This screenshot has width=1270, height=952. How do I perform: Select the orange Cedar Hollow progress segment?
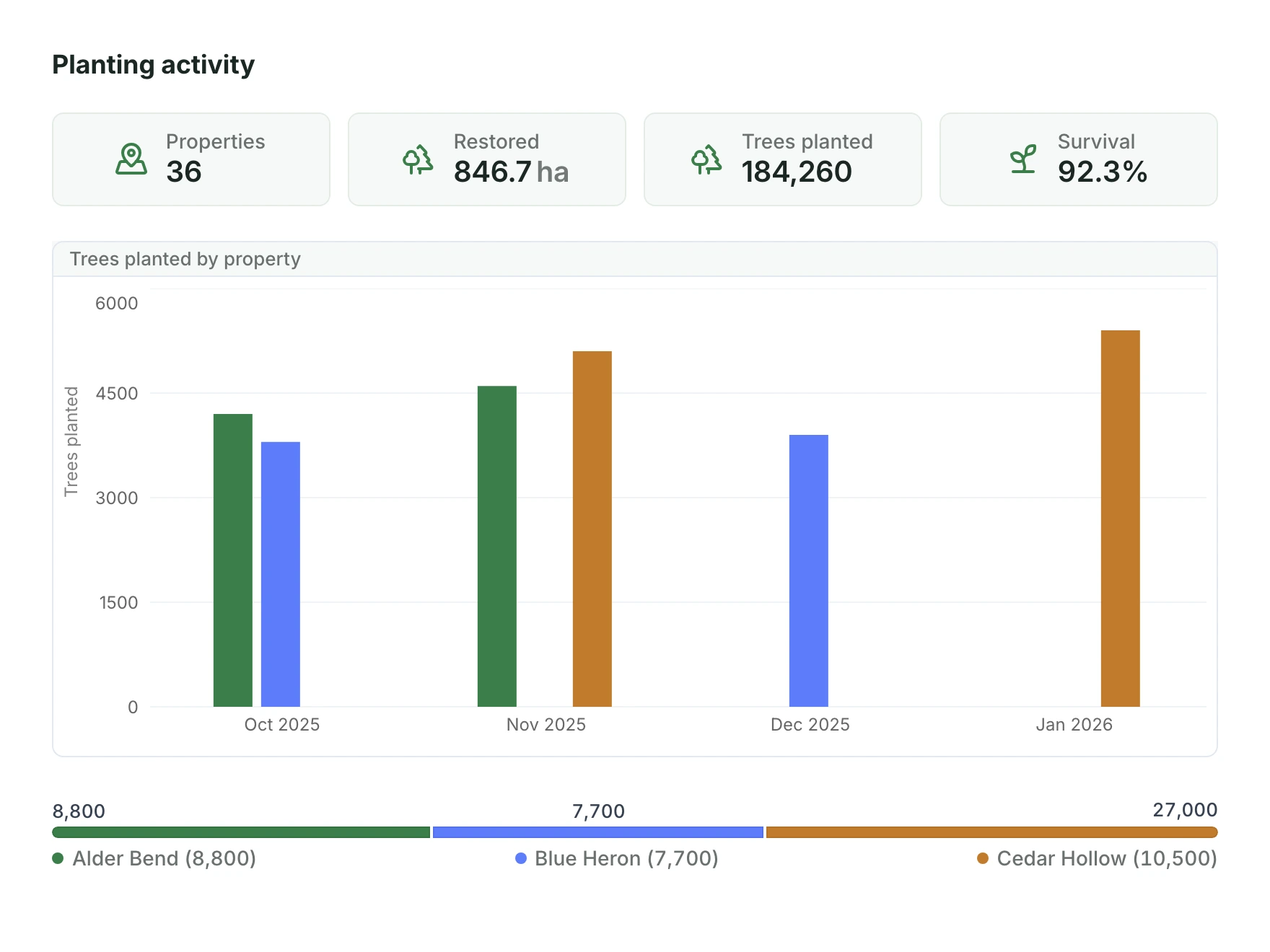pyautogui.click(x=992, y=832)
